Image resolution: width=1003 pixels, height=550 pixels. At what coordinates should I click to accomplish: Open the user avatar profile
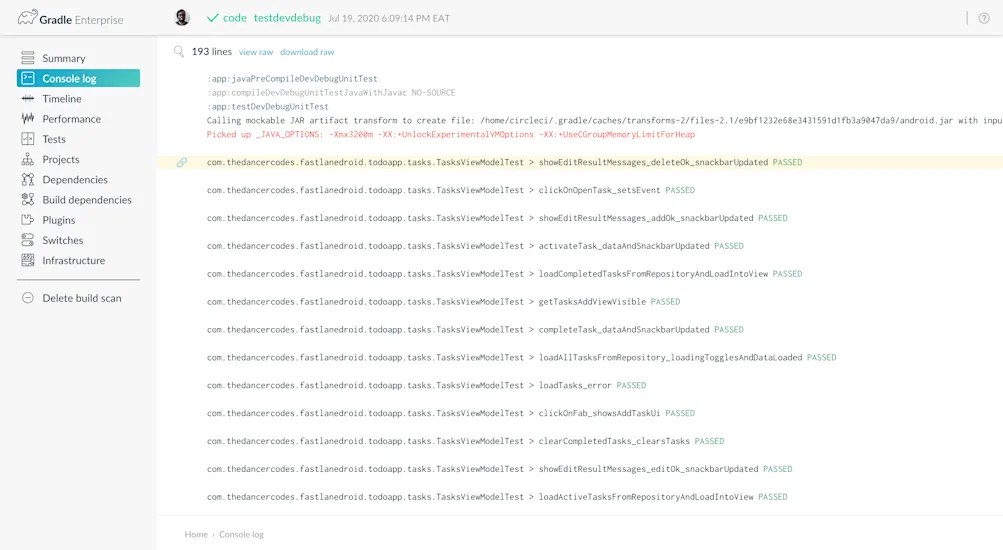[x=182, y=18]
